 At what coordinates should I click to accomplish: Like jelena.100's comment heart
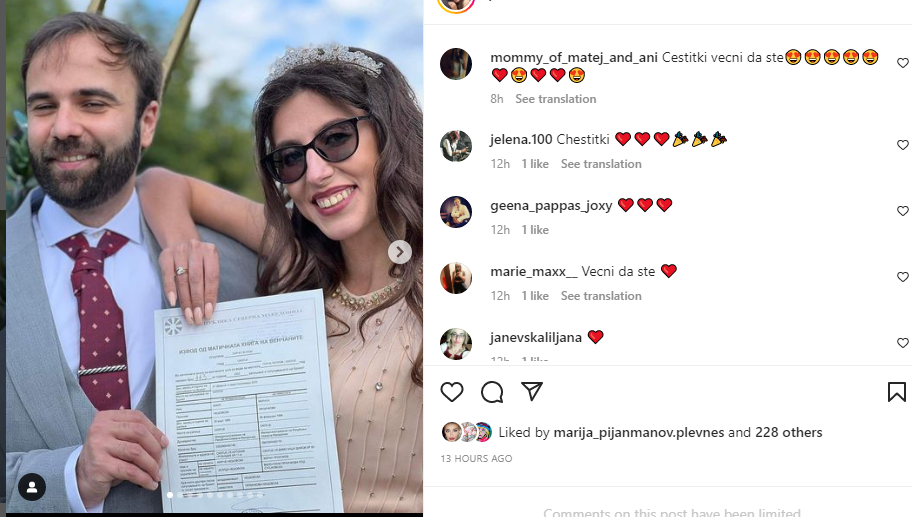tap(903, 145)
